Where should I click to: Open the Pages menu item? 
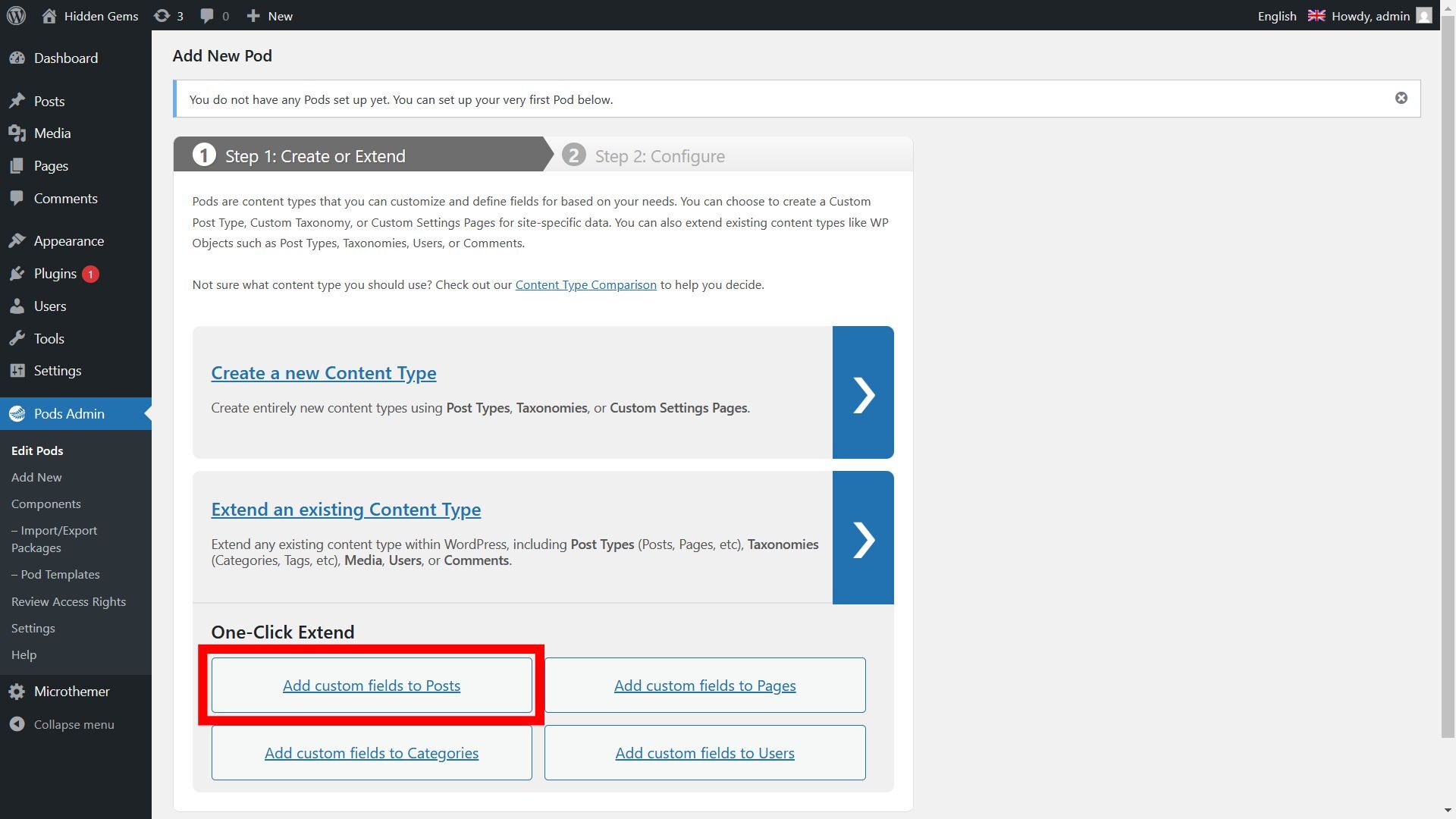[x=76, y=166]
